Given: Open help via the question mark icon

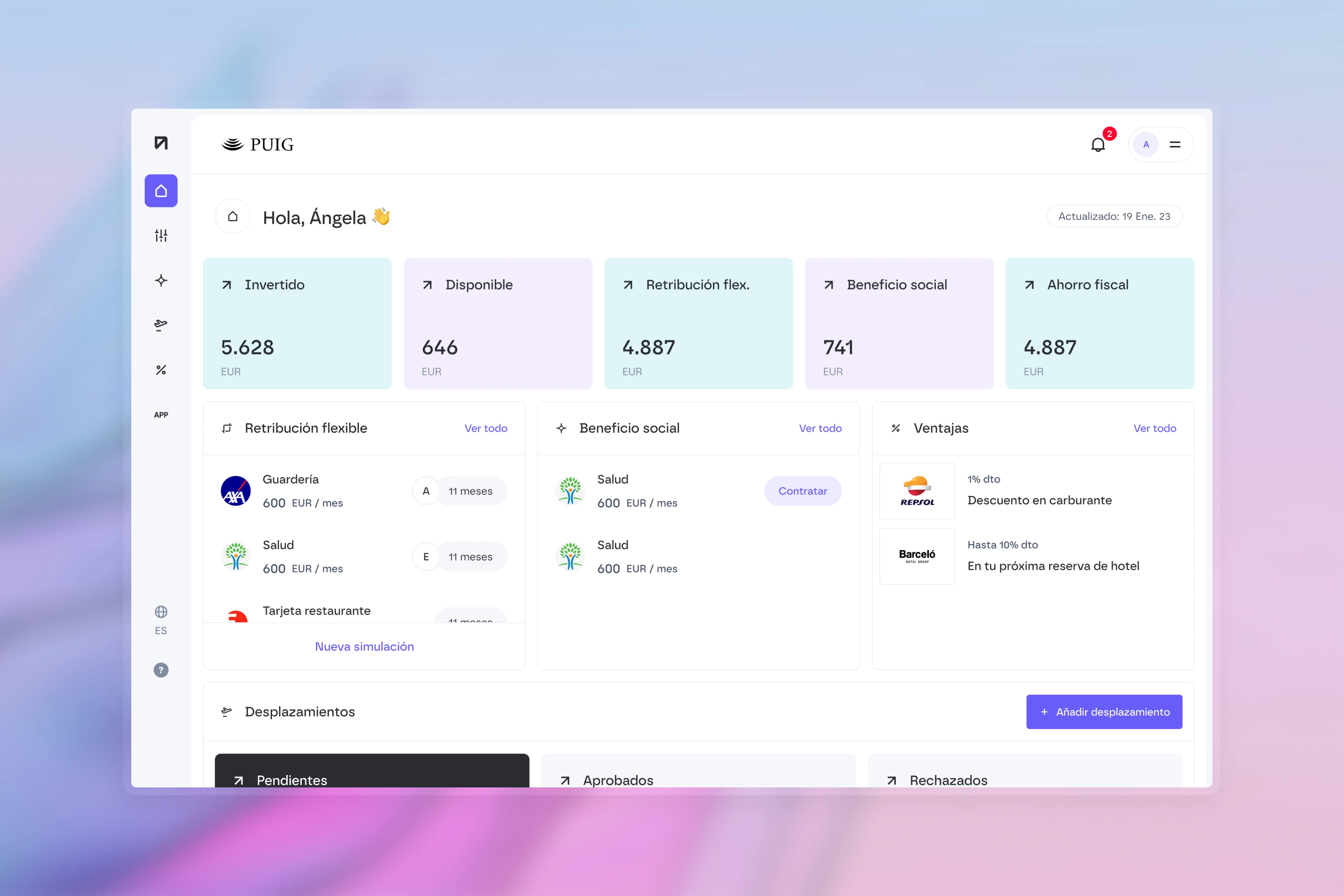Looking at the screenshot, I should 161,670.
